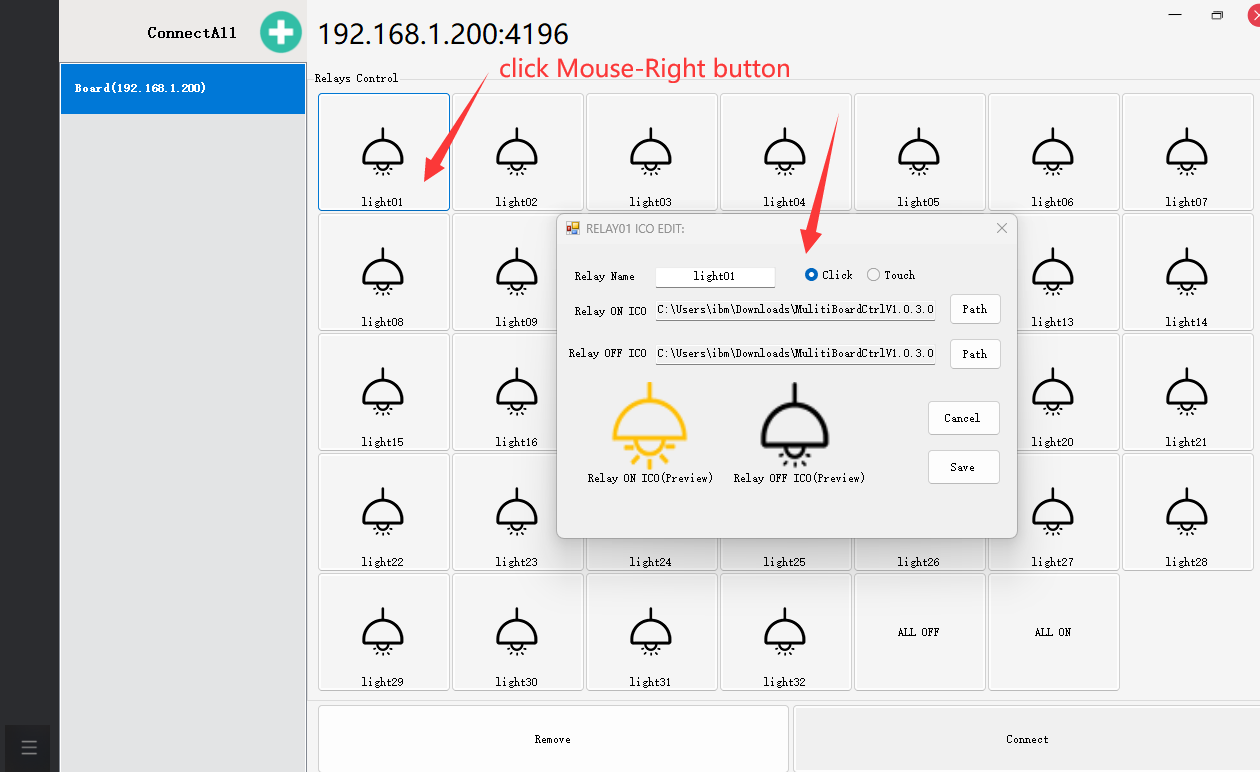
Task: Toggle the light29 relay lamp icon
Action: click(382, 632)
